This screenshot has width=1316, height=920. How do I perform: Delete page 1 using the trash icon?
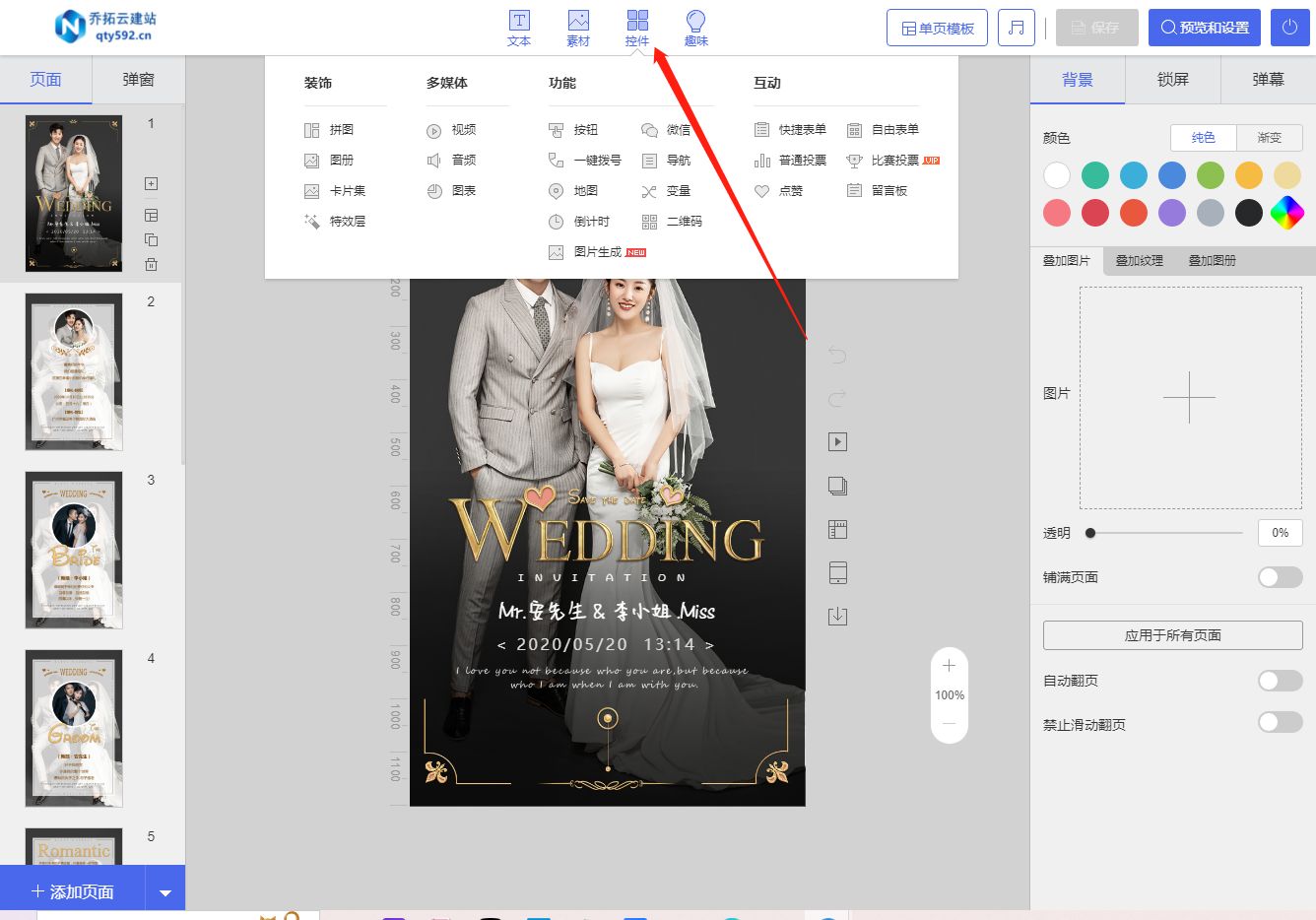click(x=150, y=264)
